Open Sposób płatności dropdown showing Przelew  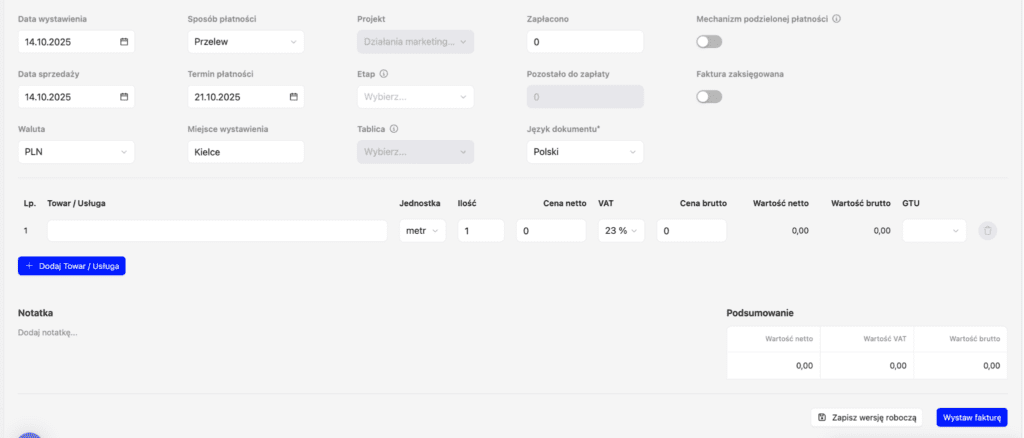245,42
